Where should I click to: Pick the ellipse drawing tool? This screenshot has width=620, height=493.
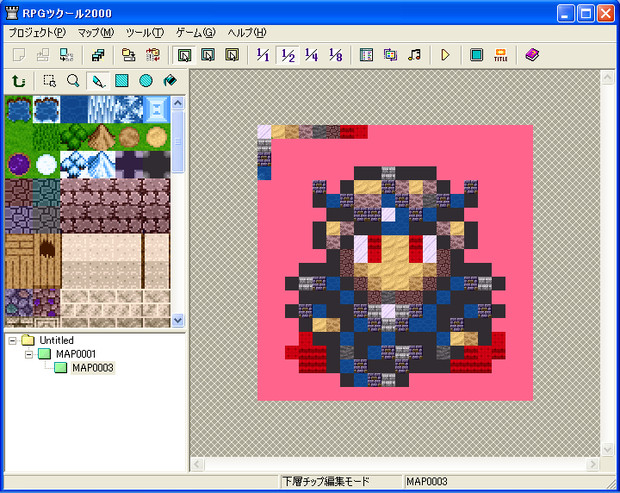point(146,80)
